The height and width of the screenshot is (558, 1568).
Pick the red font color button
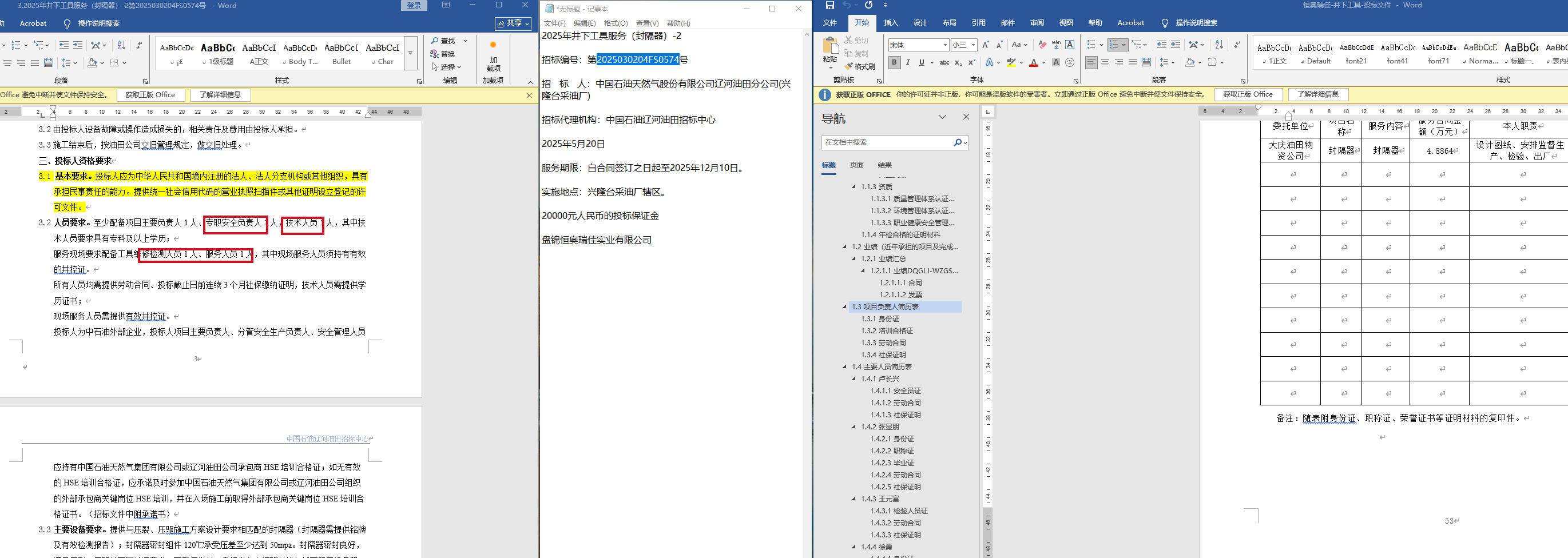[1033, 63]
